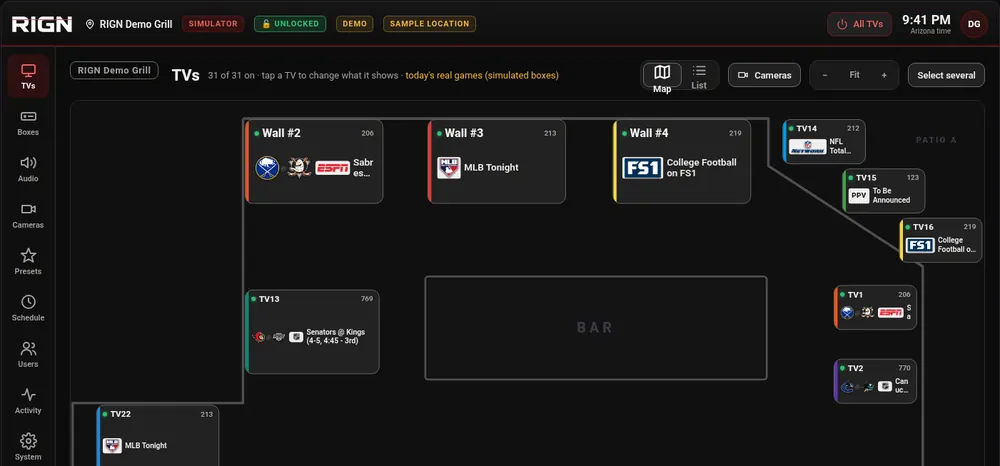Open the Boxes sidebar section
This screenshot has width=1000, height=466.
[x=28, y=123]
